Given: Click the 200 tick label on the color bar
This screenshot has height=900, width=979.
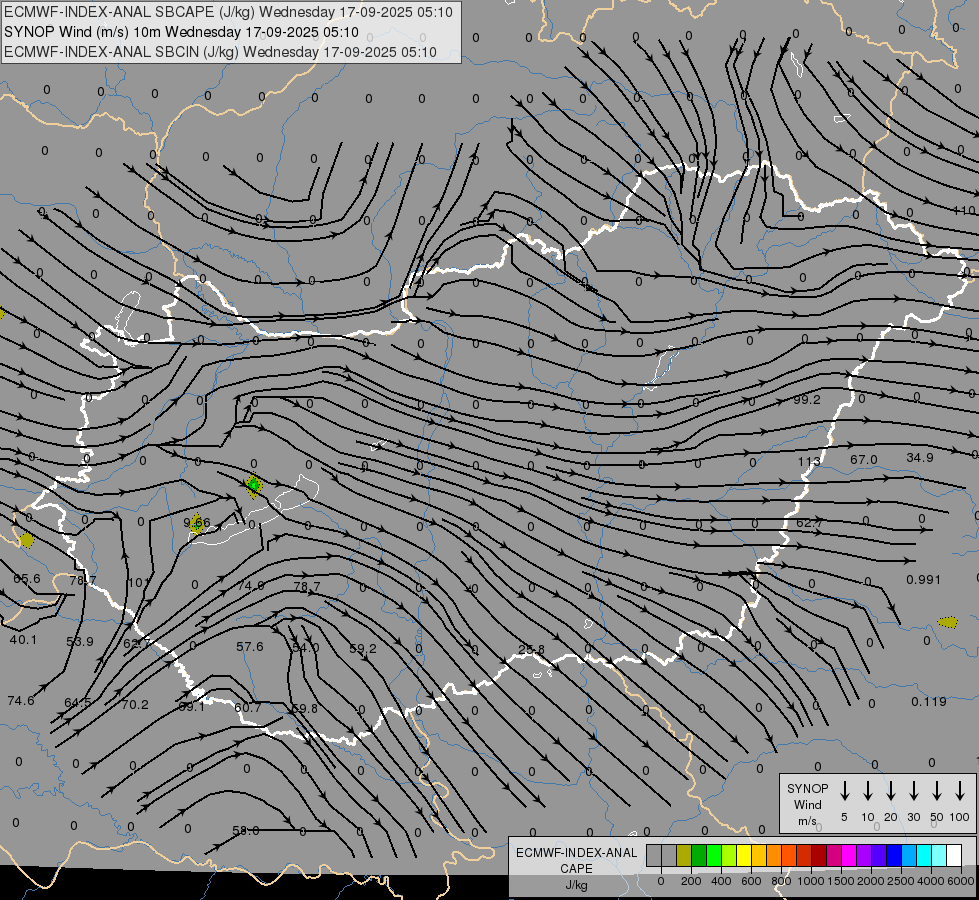Looking at the screenshot, I should 691,881.
